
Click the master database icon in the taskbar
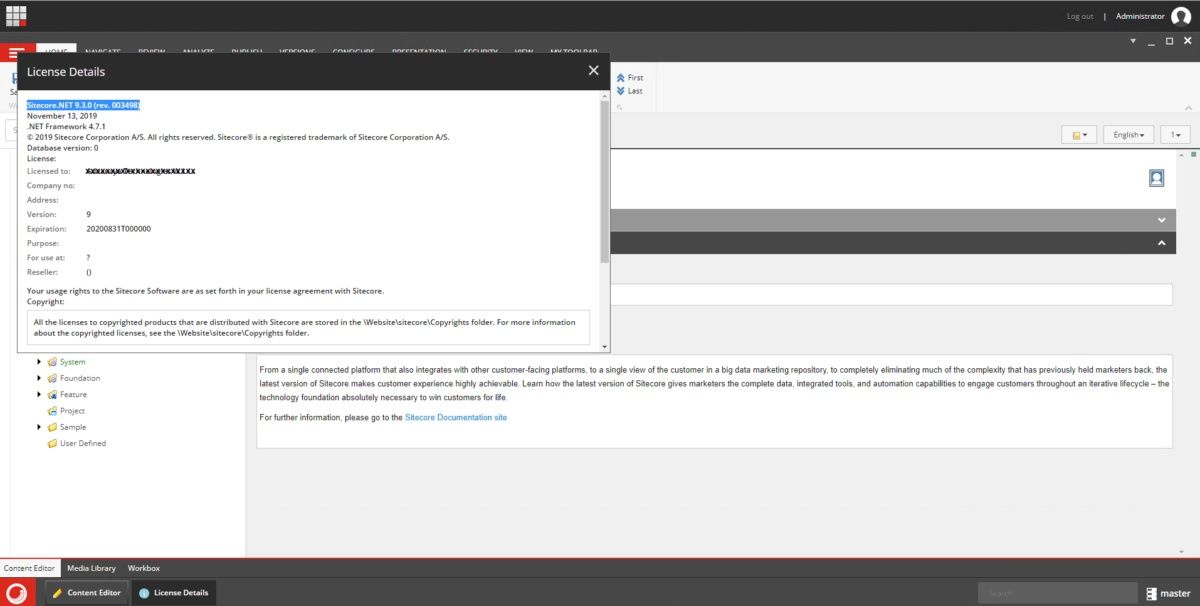coord(1153,593)
